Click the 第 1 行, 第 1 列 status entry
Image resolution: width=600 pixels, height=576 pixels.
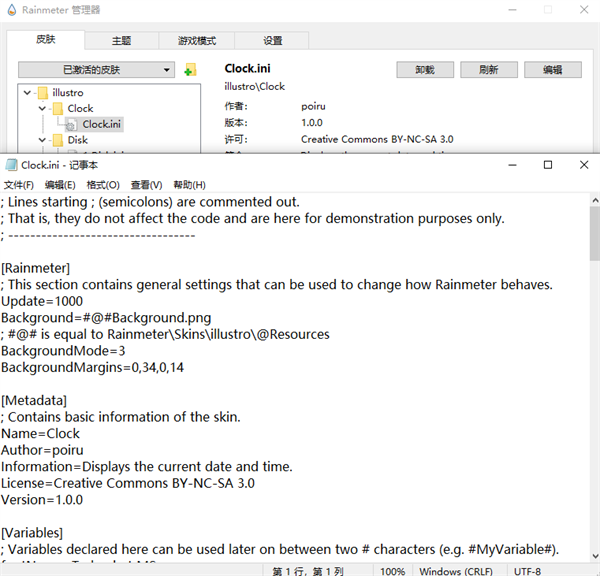(x=308, y=571)
